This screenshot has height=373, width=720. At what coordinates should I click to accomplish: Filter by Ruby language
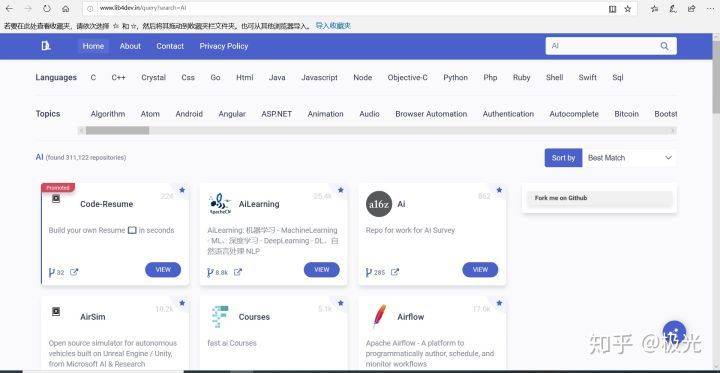[x=521, y=78]
